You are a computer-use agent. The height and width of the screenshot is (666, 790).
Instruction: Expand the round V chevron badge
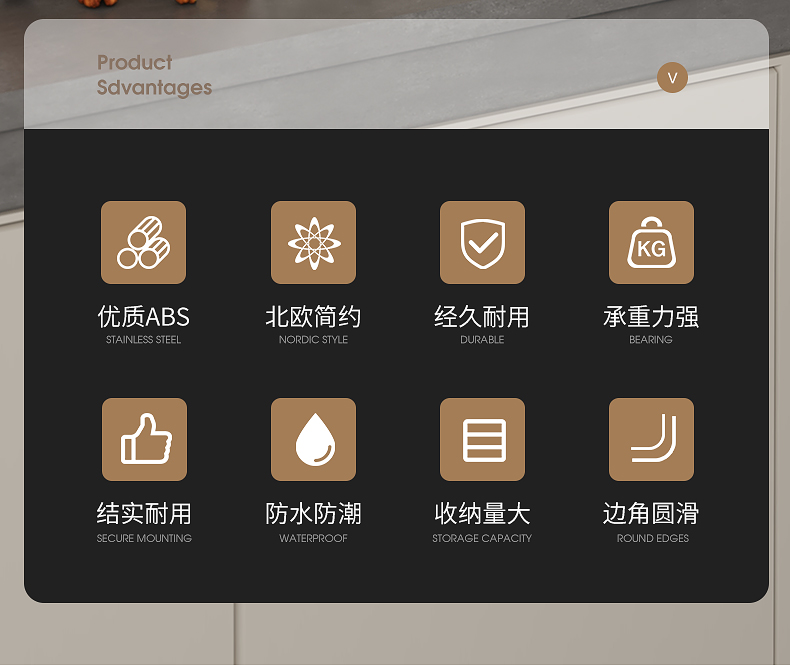click(672, 78)
